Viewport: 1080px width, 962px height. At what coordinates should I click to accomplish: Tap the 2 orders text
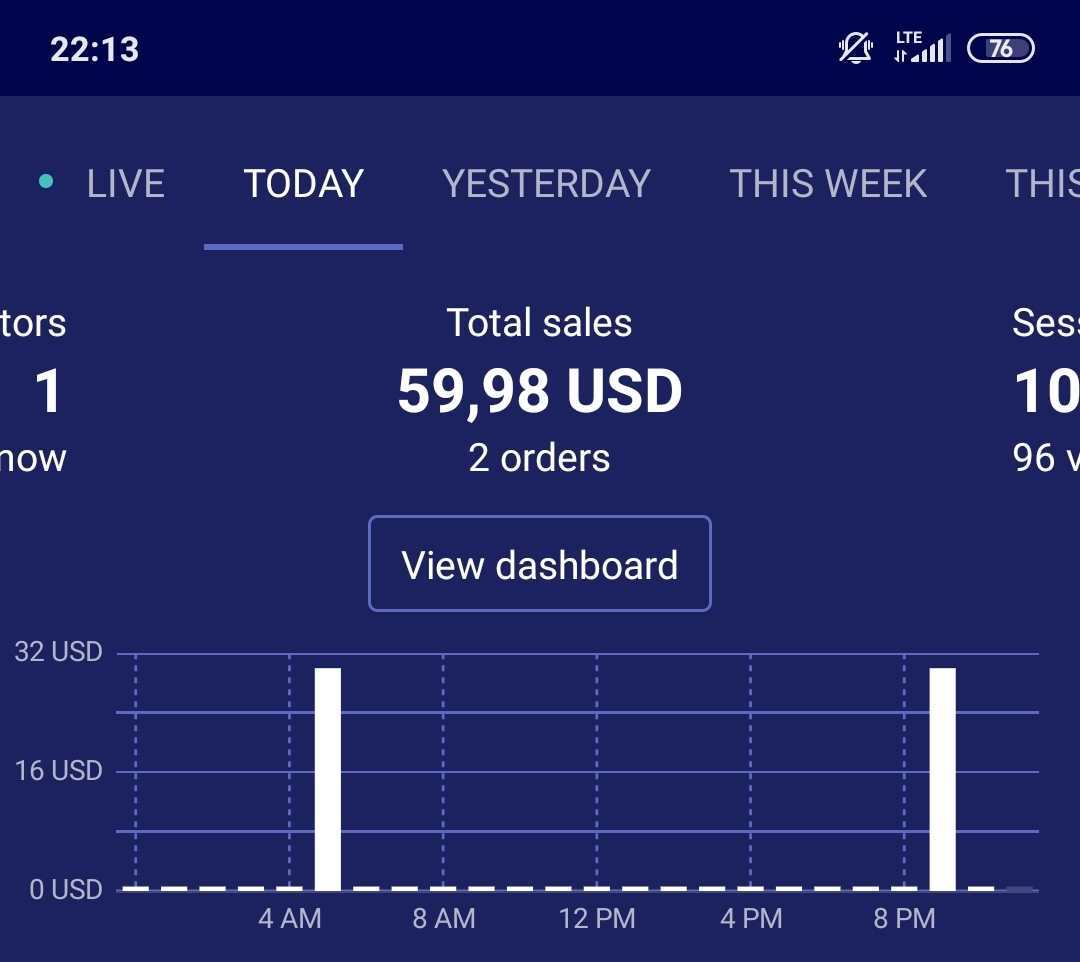click(x=540, y=458)
